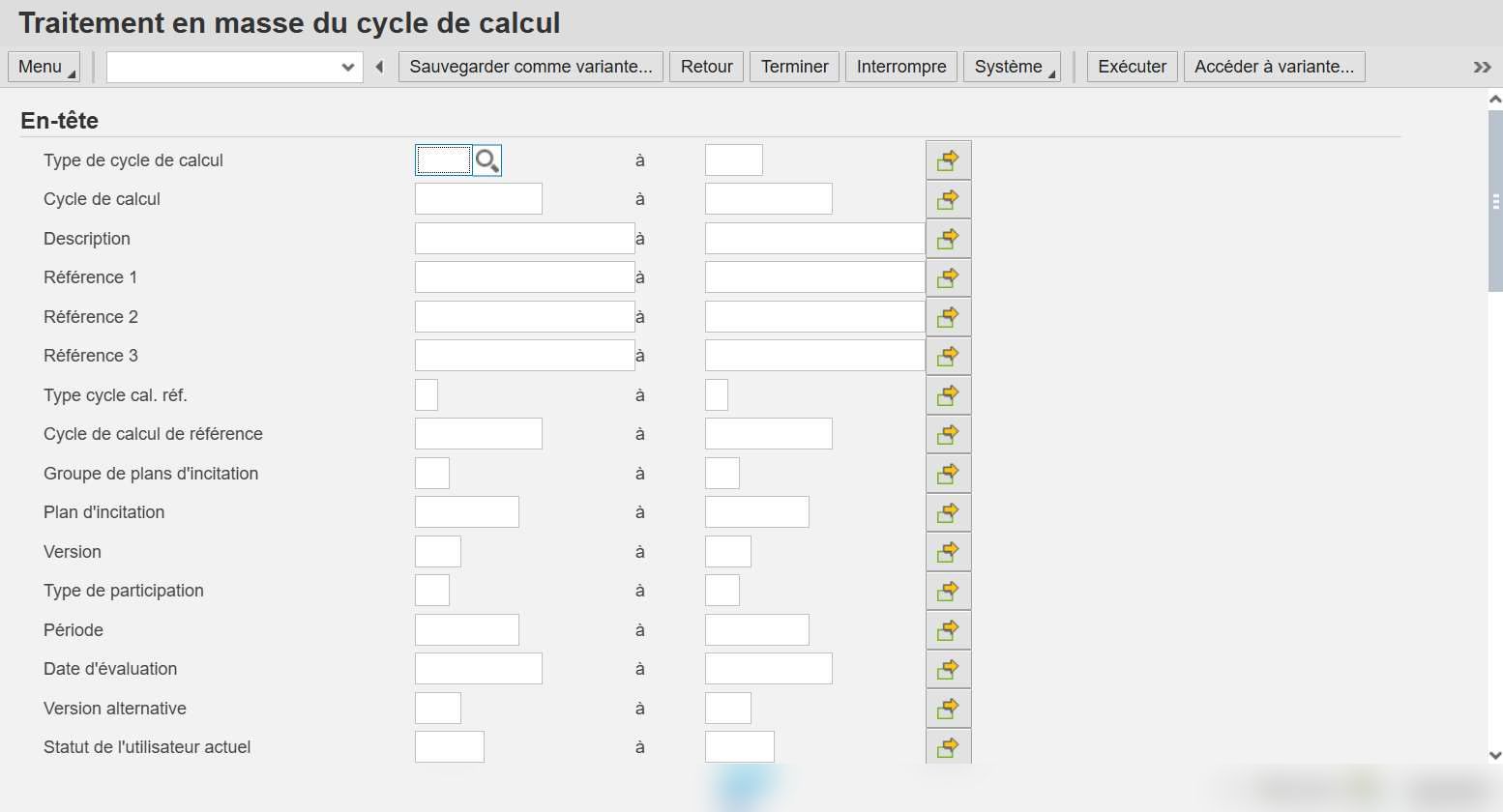The width and height of the screenshot is (1503, 812).
Task: Focus Référence 1 from field
Action: (525, 277)
